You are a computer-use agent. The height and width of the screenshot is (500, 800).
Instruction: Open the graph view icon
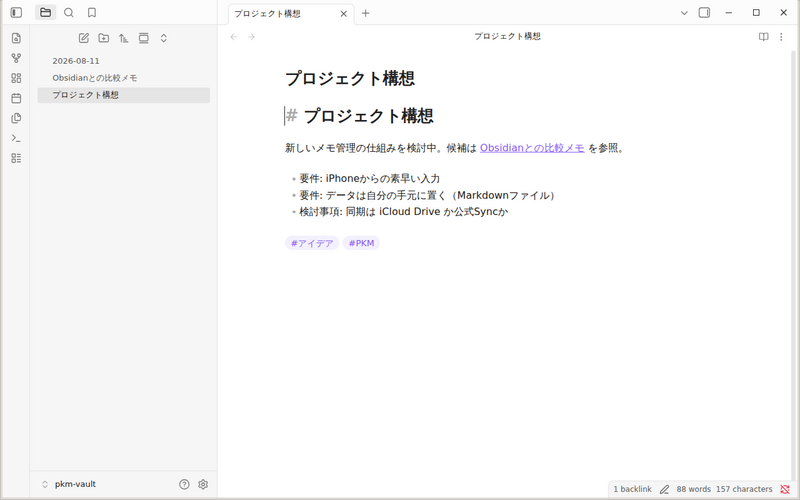(x=16, y=58)
